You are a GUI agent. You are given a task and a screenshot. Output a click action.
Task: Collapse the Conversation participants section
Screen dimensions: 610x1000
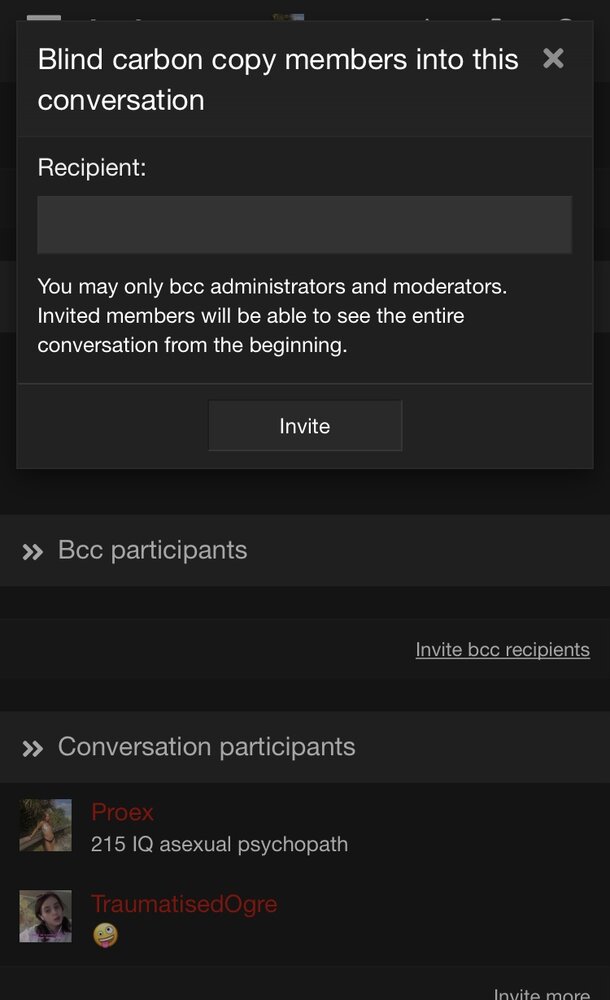(x=206, y=747)
